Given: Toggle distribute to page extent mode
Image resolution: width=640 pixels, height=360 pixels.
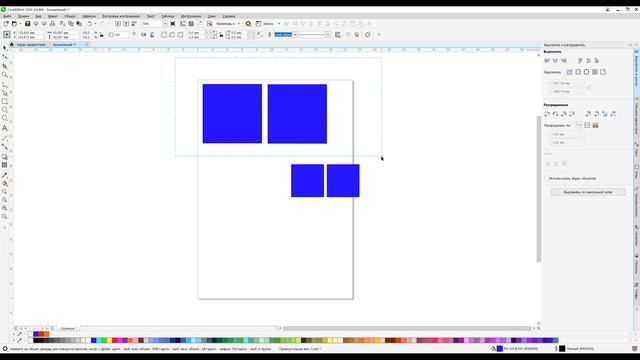Looking at the screenshot, I should [587, 125].
